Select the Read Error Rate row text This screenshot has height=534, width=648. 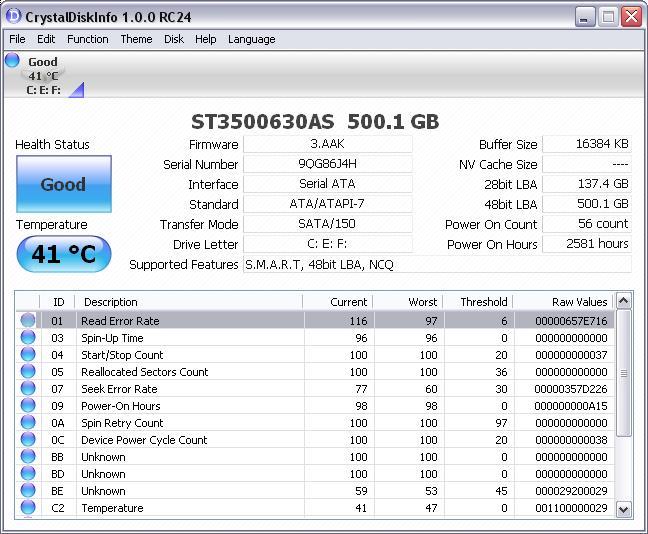(x=120, y=321)
